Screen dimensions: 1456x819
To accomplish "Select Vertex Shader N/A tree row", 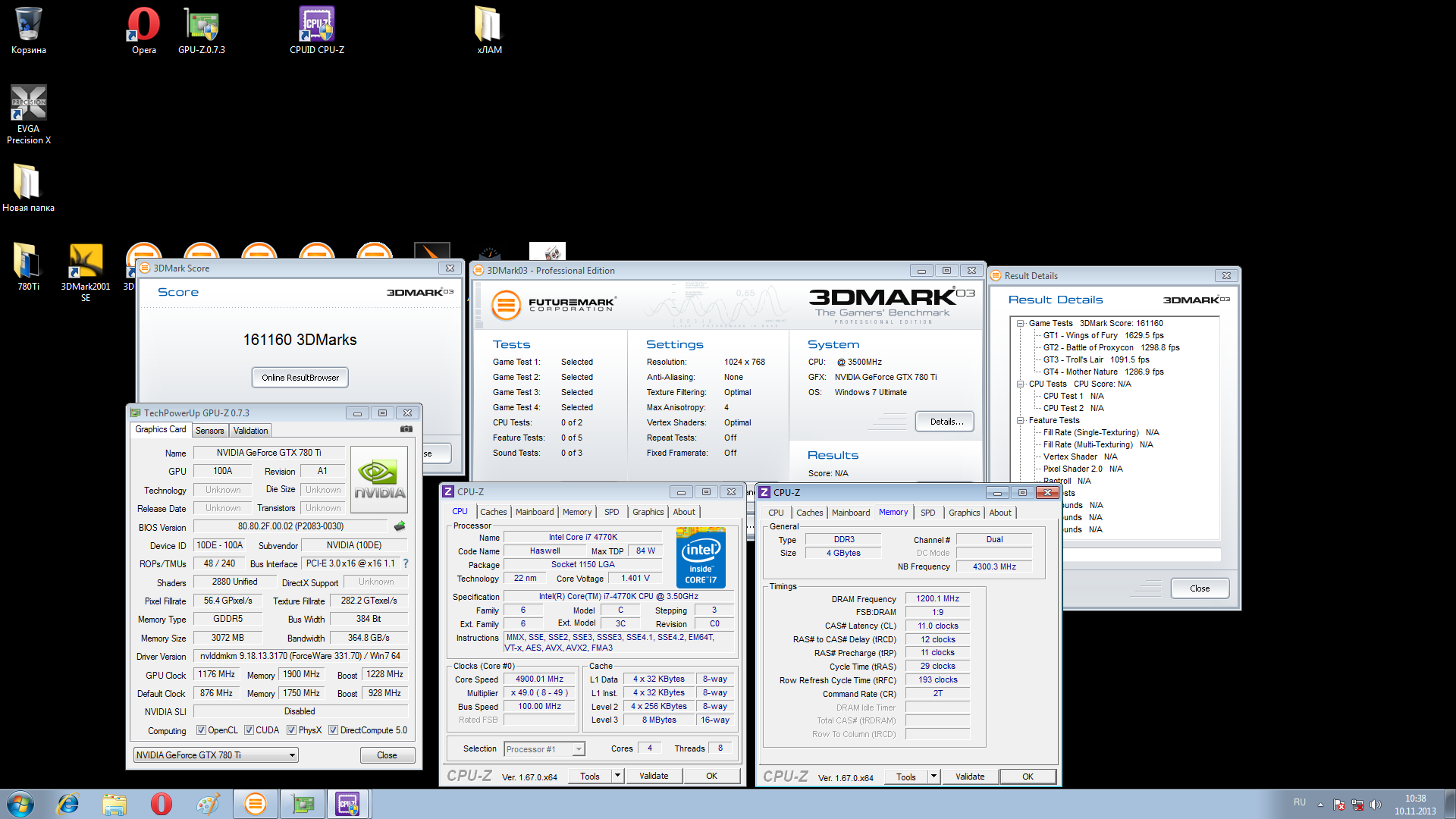I will 1080,457.
